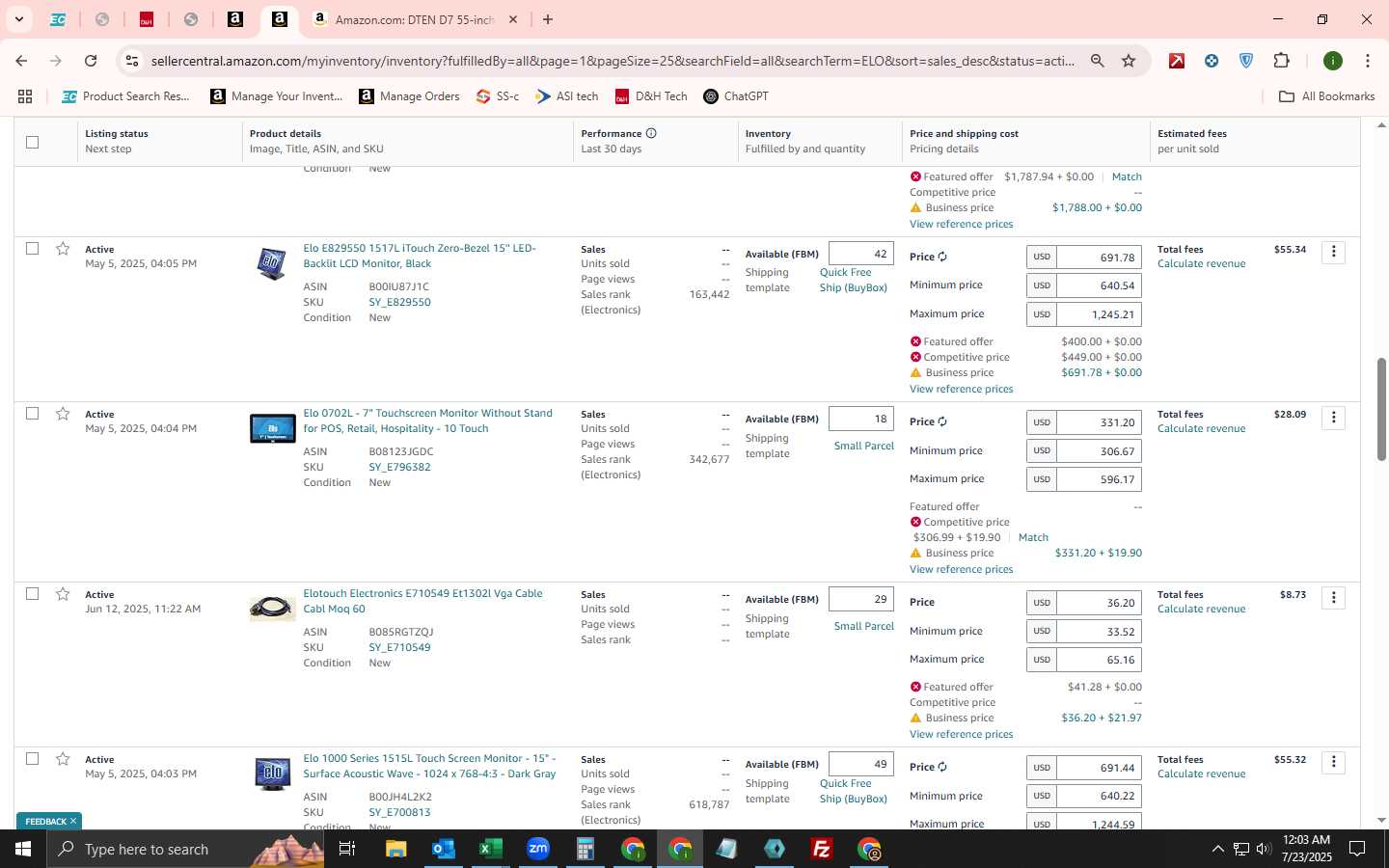The height and width of the screenshot is (868, 1389).
Task: Open a new browser tab
Action: click(548, 19)
